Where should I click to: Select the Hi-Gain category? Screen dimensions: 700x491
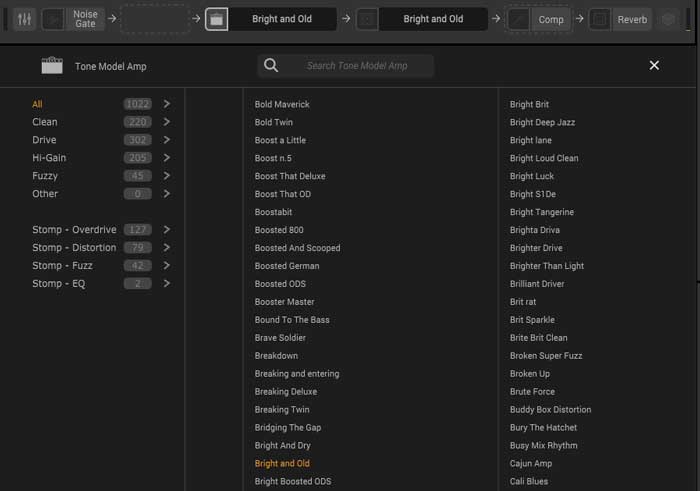(49, 158)
